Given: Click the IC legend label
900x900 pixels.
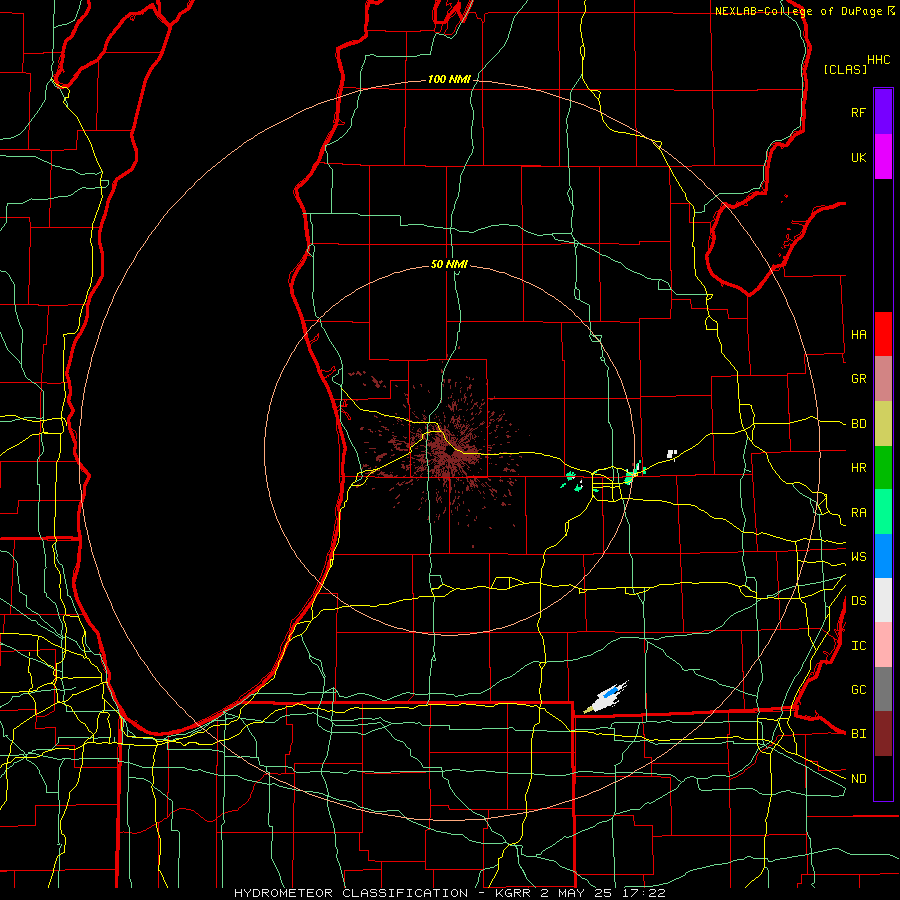Looking at the screenshot, I should click(858, 646).
